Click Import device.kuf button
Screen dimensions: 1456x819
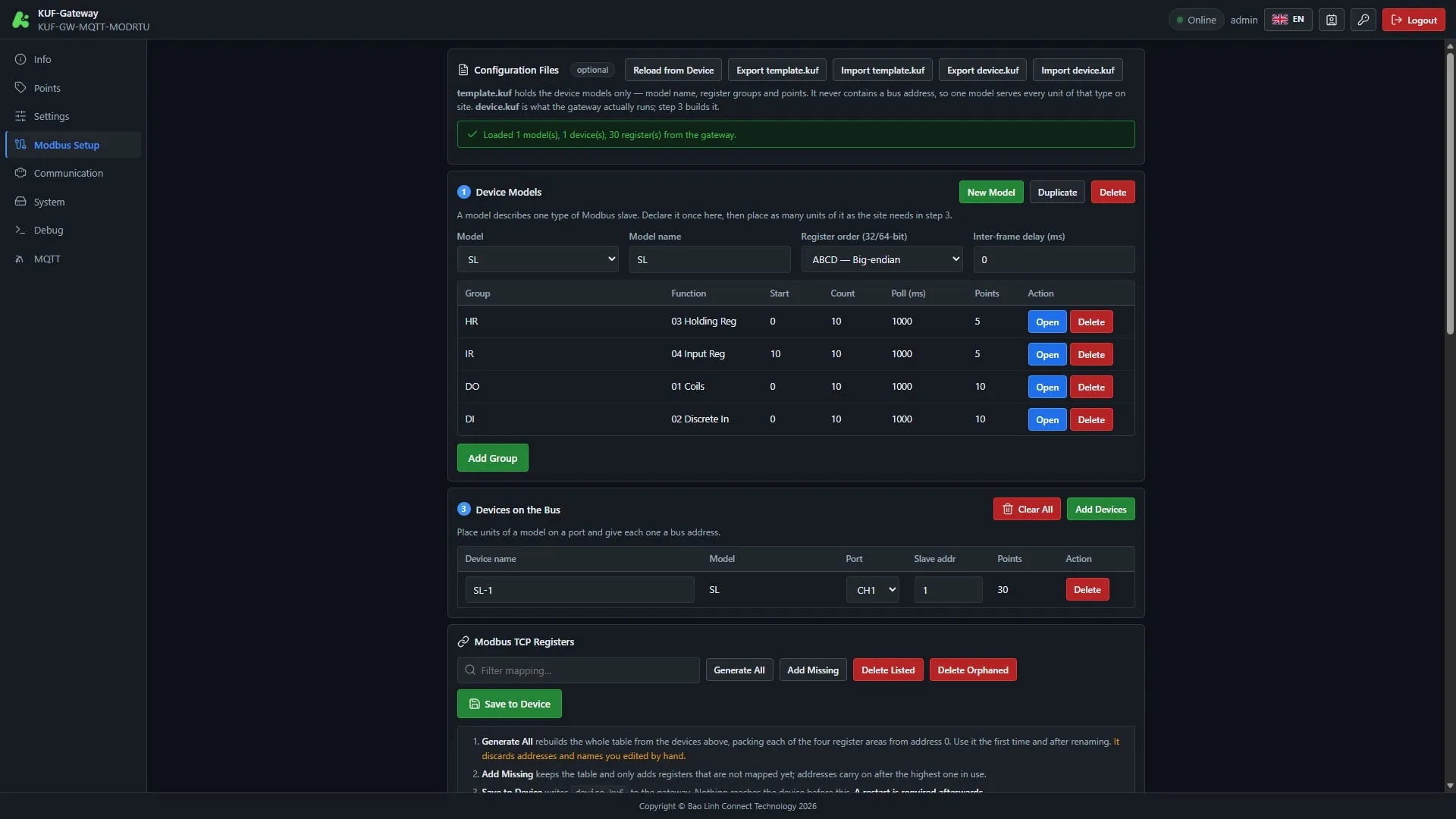(1078, 70)
